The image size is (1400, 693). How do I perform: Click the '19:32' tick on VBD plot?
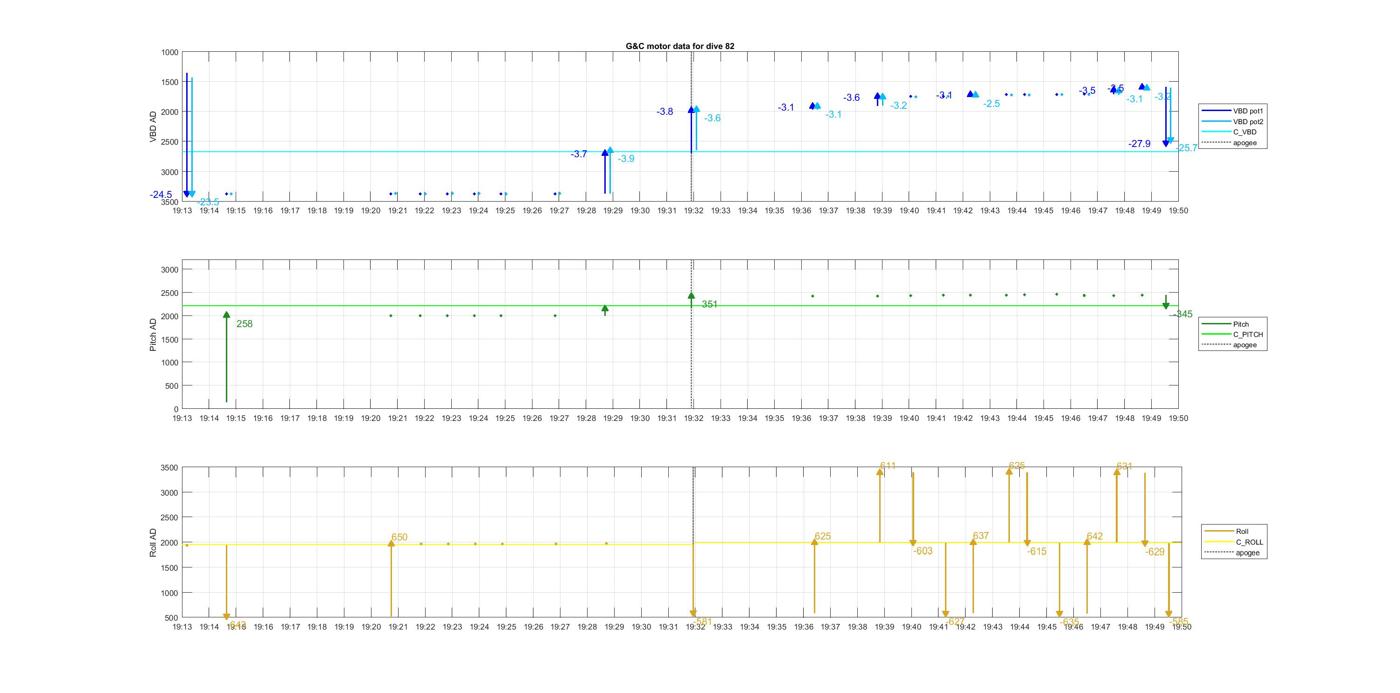693,211
